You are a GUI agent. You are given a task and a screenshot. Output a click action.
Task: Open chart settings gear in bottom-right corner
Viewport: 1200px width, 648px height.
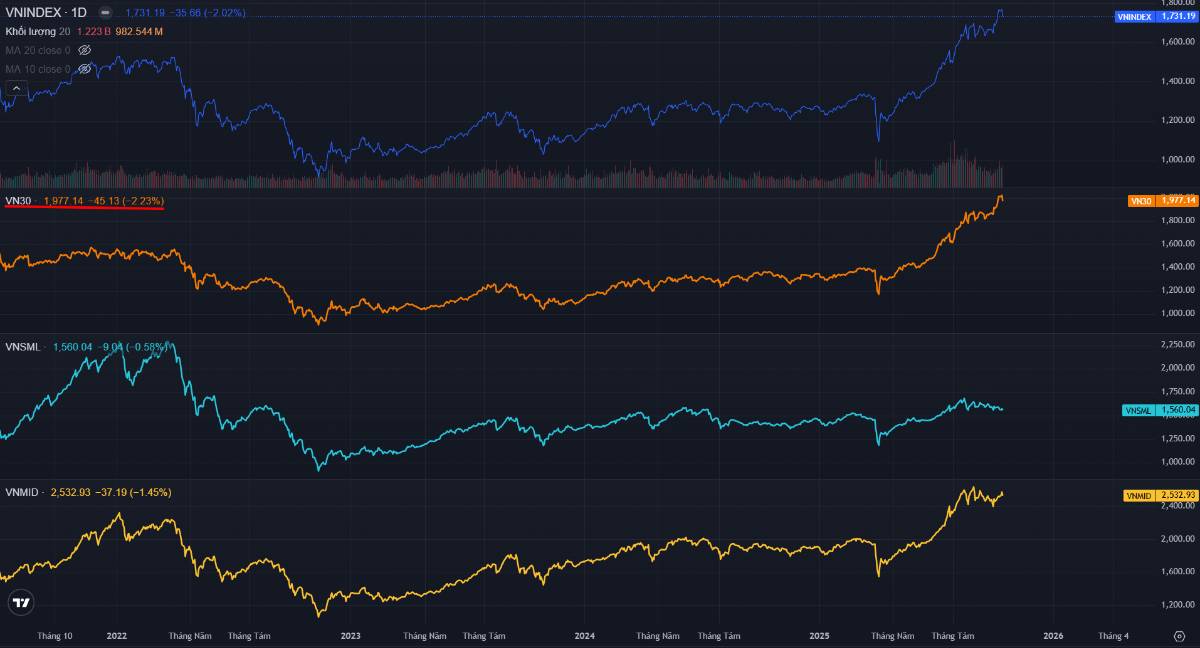[1179, 636]
